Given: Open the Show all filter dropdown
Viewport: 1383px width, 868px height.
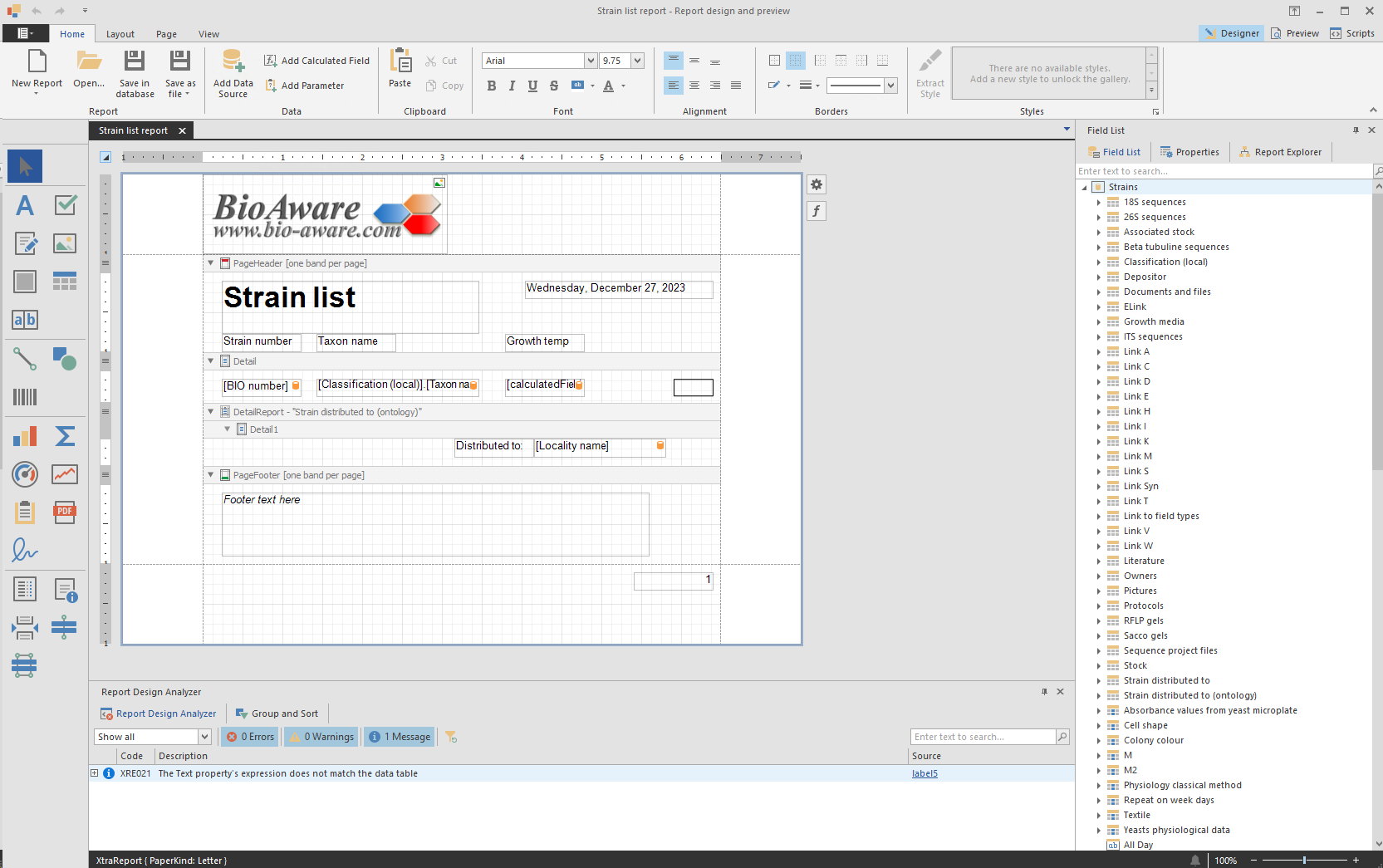Looking at the screenshot, I should point(205,736).
